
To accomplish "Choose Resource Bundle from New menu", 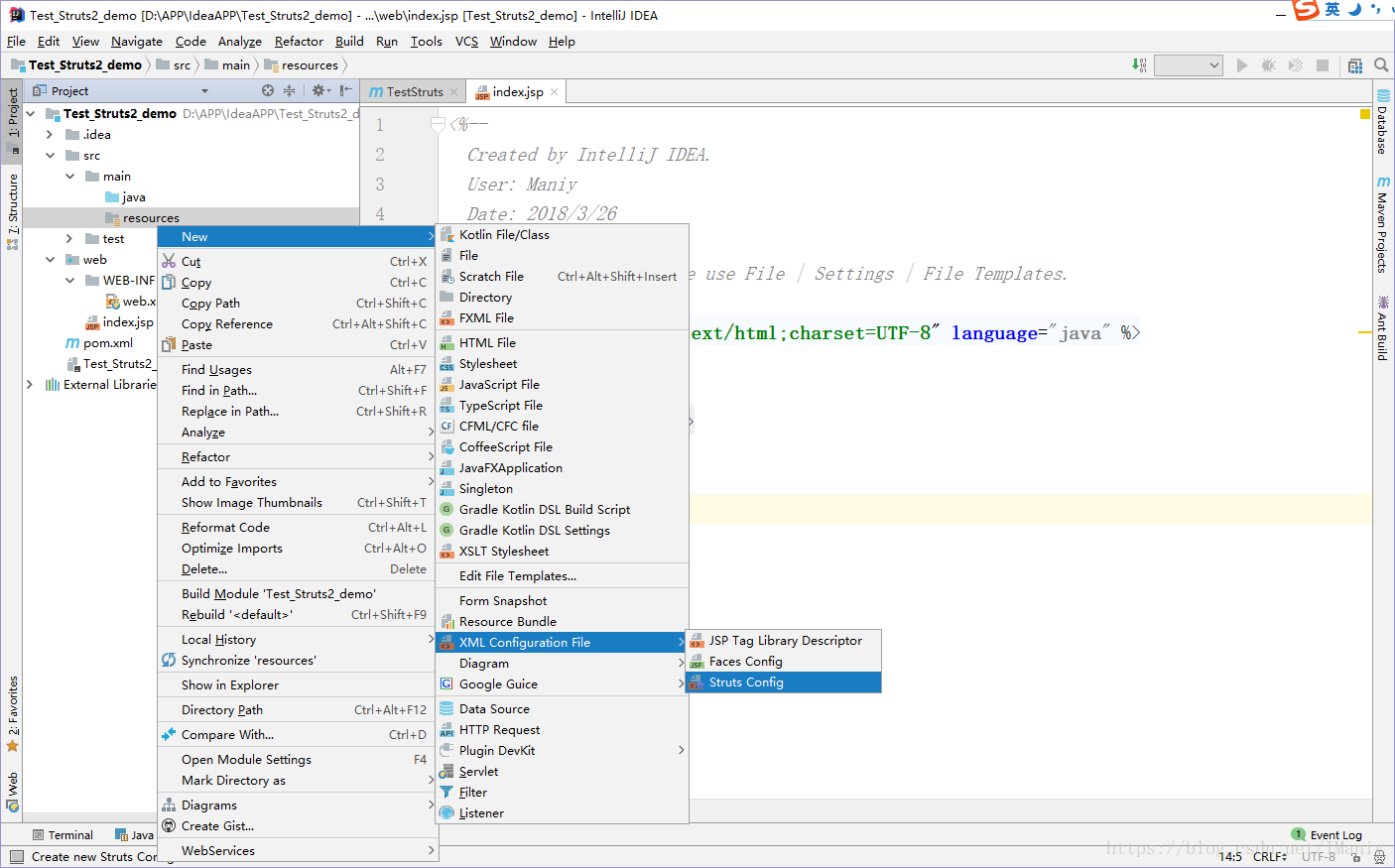I will click(562, 622).
